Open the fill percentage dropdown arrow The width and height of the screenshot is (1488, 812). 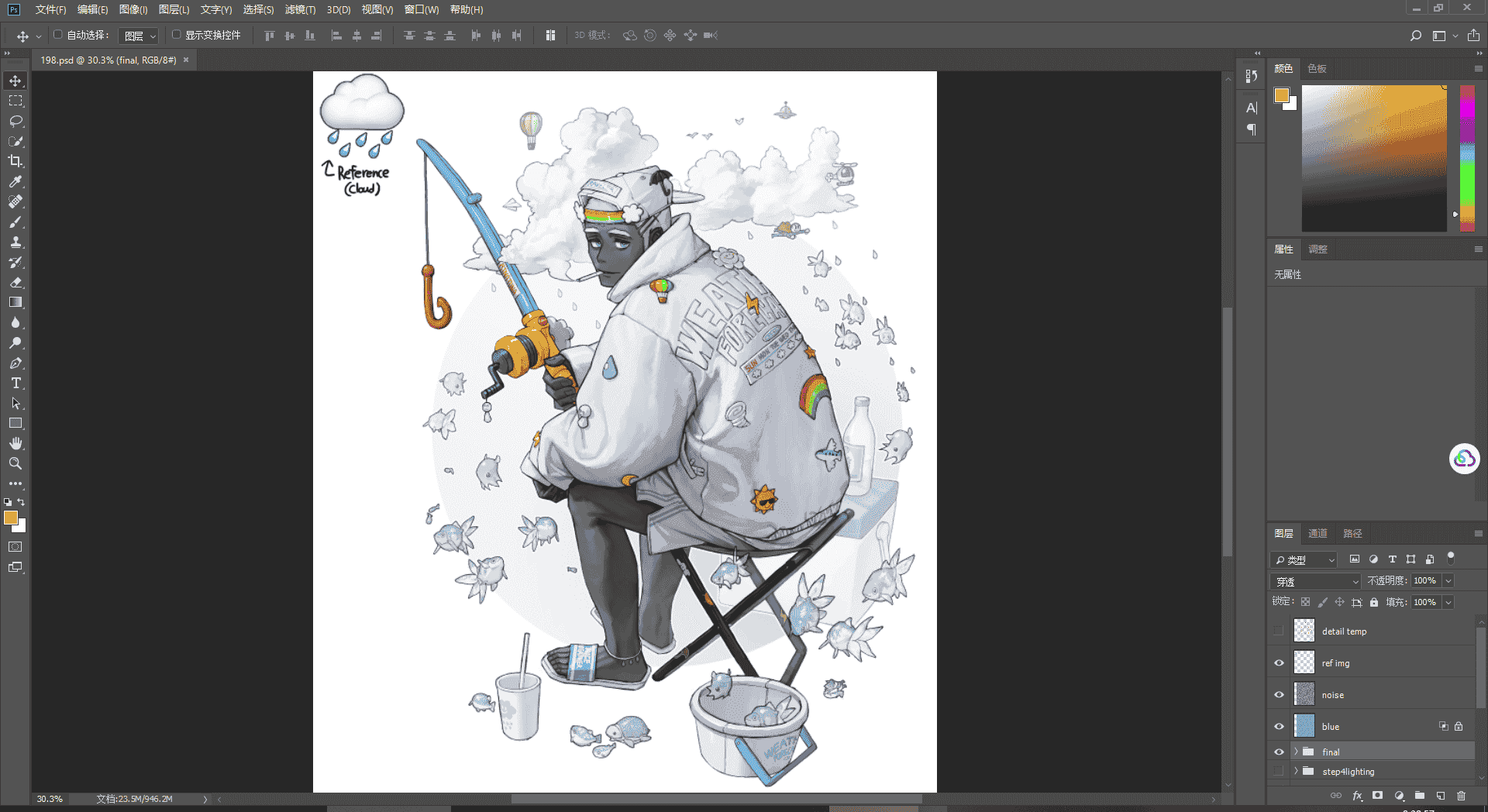(x=1448, y=602)
